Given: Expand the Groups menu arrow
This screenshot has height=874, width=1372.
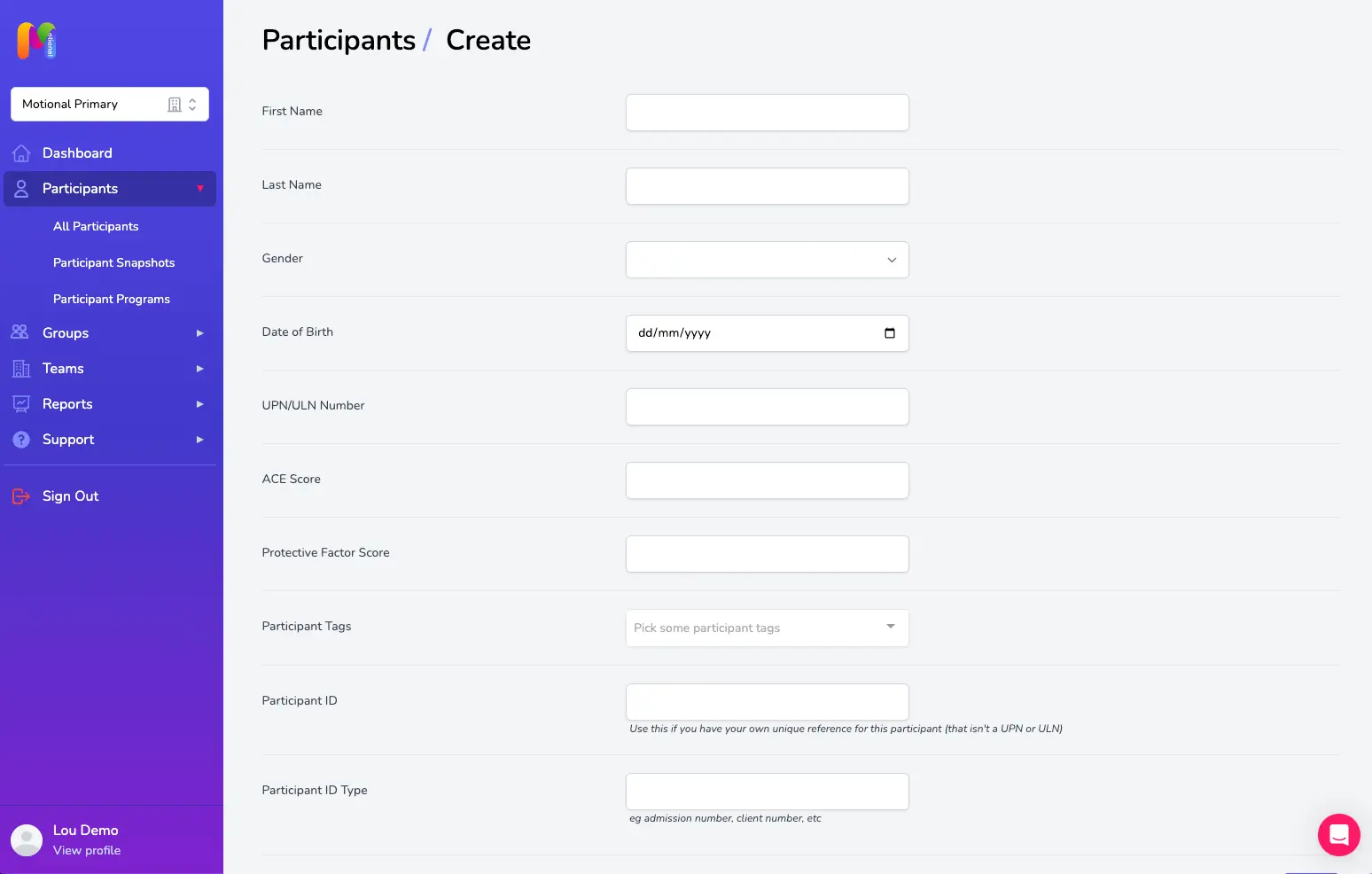Looking at the screenshot, I should (199, 333).
